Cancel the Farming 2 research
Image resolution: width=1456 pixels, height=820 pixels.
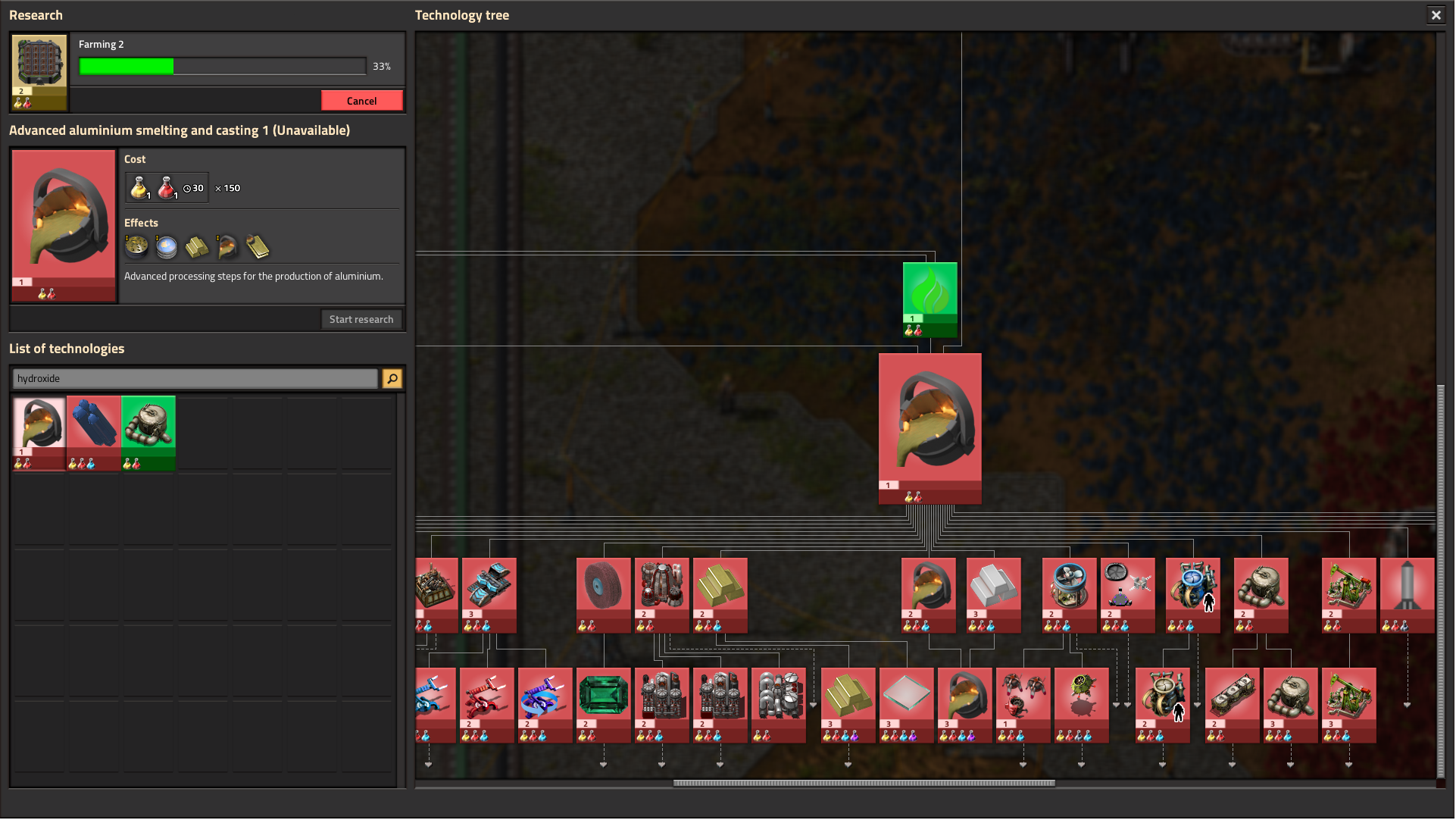pyautogui.click(x=361, y=101)
